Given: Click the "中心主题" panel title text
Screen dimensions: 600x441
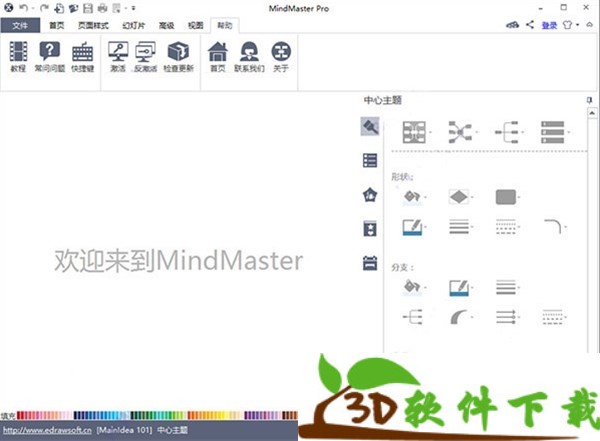Looking at the screenshot, I should (x=382, y=100).
